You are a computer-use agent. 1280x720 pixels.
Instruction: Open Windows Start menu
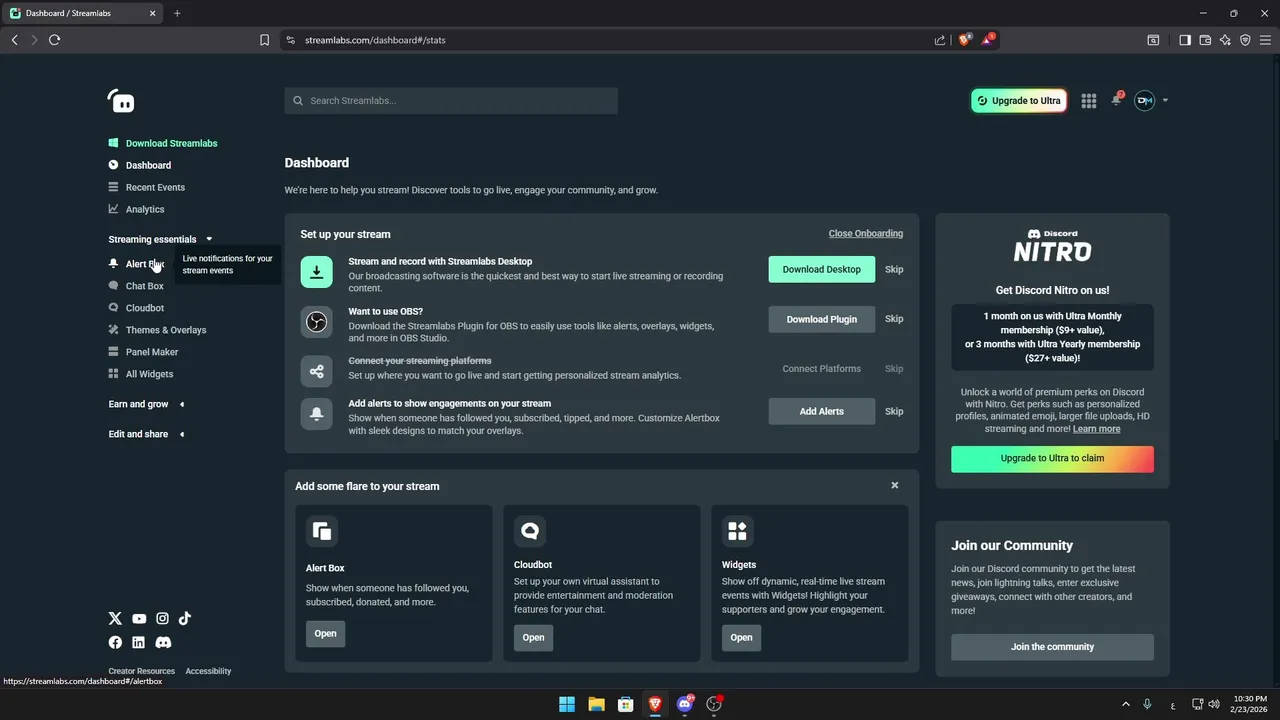pos(567,704)
